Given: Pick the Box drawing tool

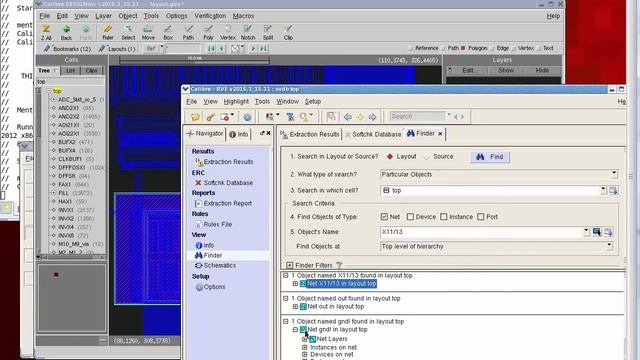Looking at the screenshot, I should pyautogui.click(x=168, y=32).
